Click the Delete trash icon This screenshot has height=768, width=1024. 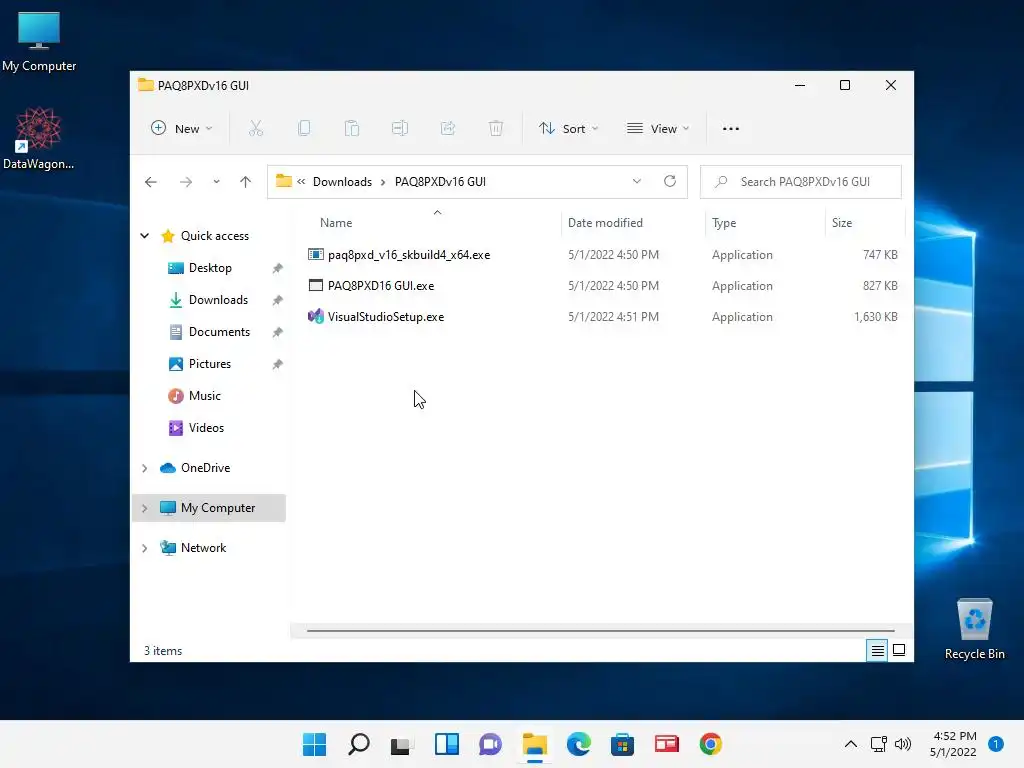tap(496, 129)
